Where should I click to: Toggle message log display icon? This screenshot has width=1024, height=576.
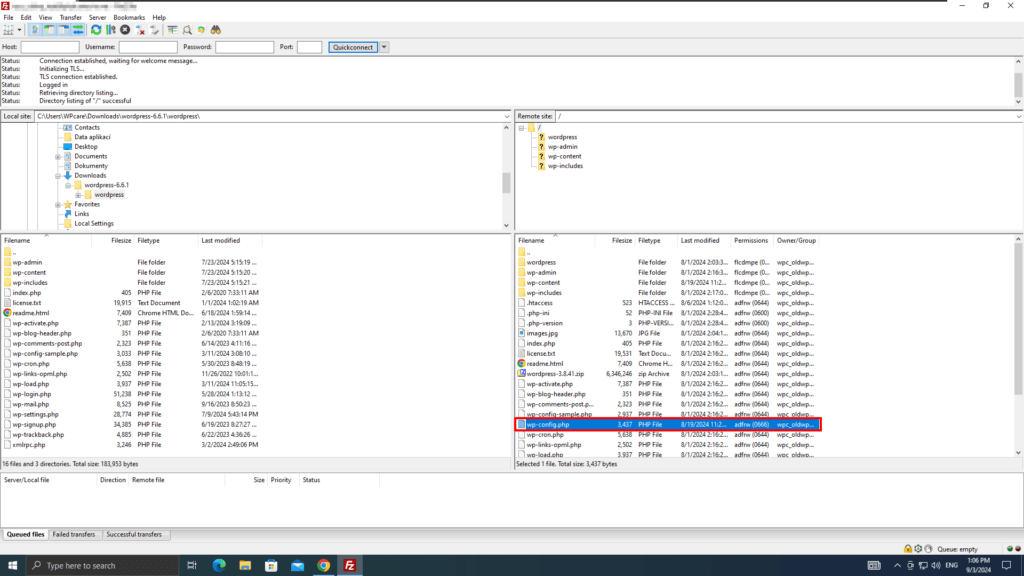pyautogui.click(x=35, y=30)
